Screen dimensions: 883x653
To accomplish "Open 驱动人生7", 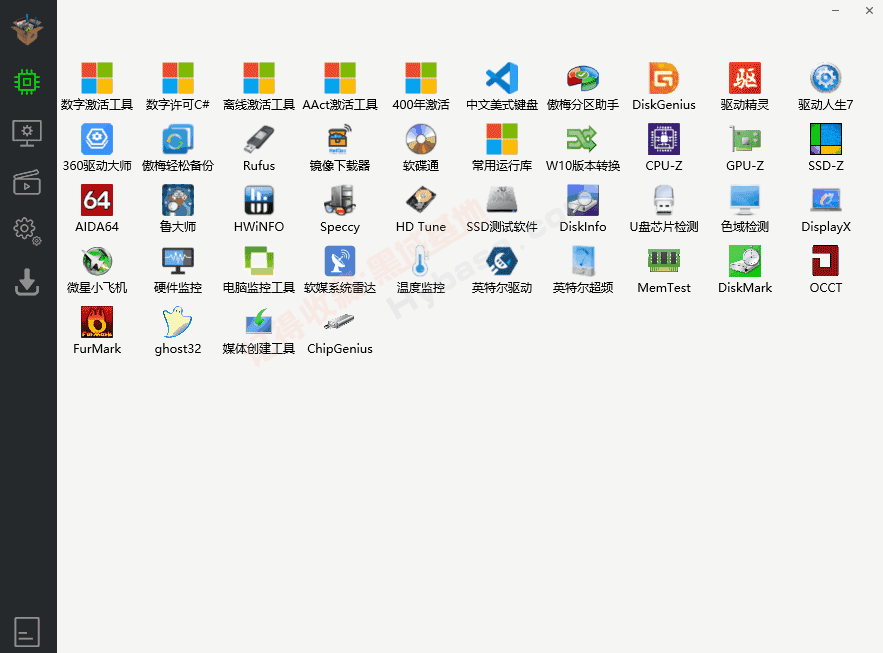I will tap(826, 87).
